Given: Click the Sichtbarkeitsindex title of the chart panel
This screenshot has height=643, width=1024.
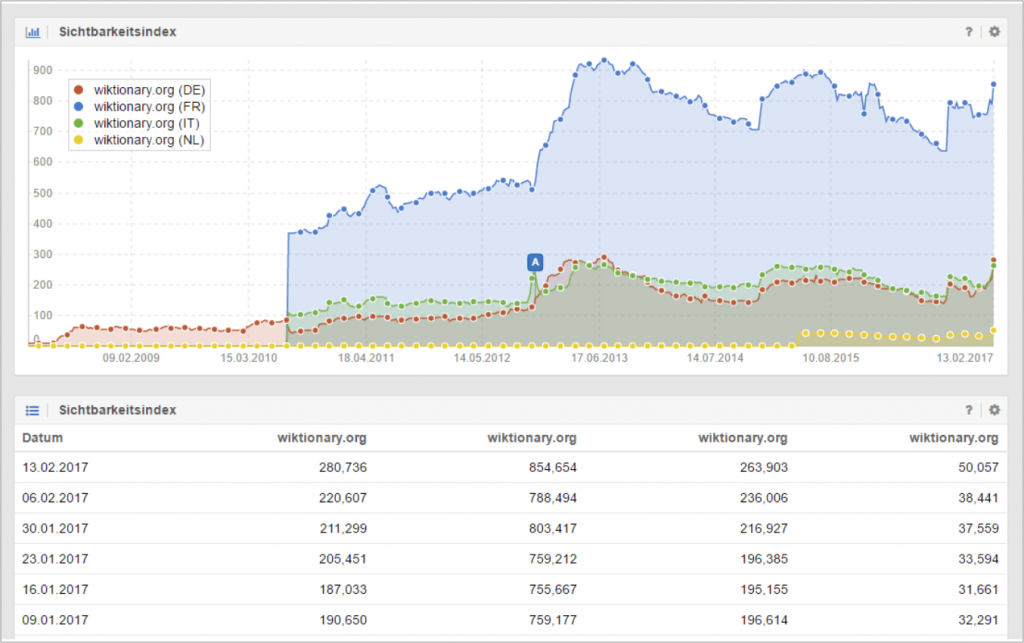Looking at the screenshot, I should point(118,32).
